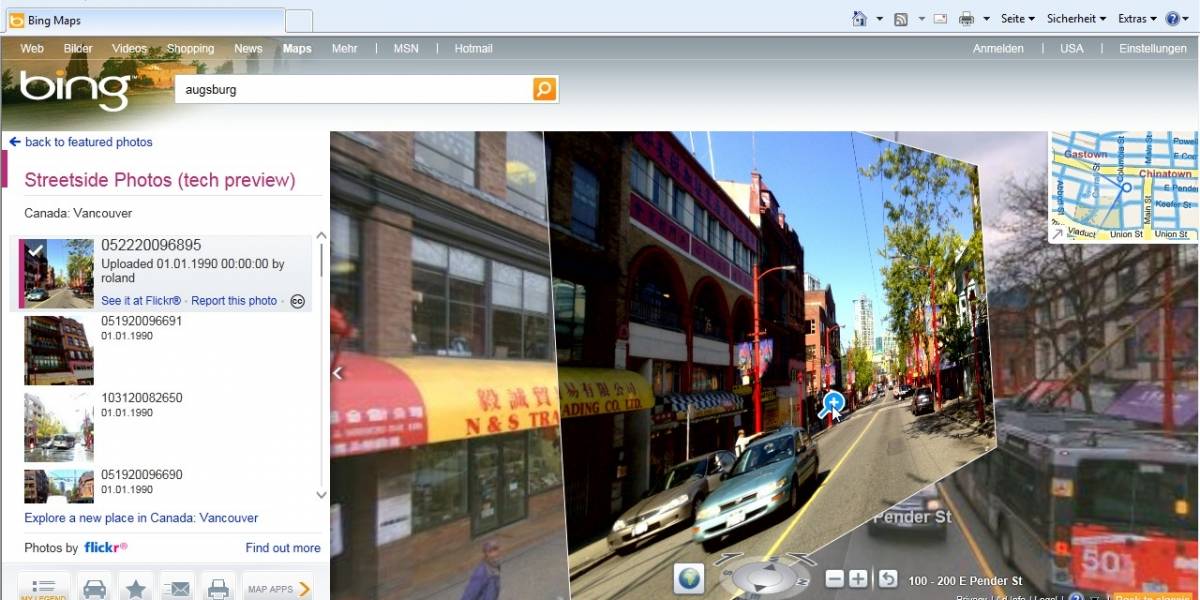This screenshot has width=1200, height=600.
Task: Click the zoom magnifier cursor on street
Action: [x=832, y=405]
